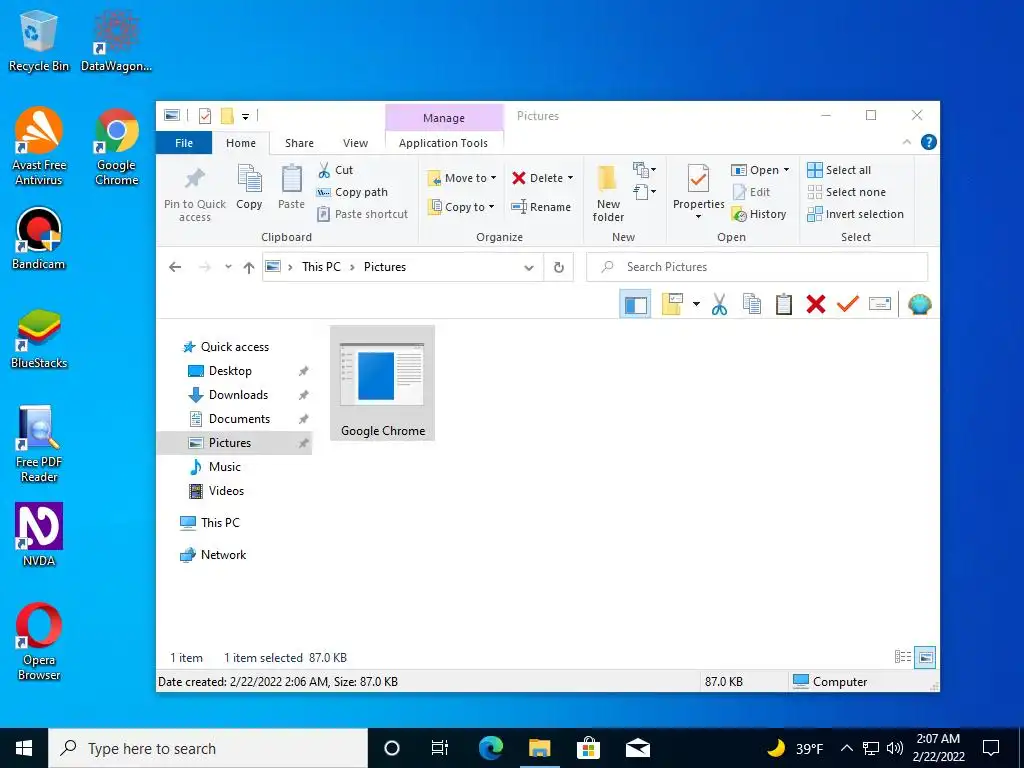1024x768 pixels.
Task: Select Desktop in Quick access
Action: 230,371
